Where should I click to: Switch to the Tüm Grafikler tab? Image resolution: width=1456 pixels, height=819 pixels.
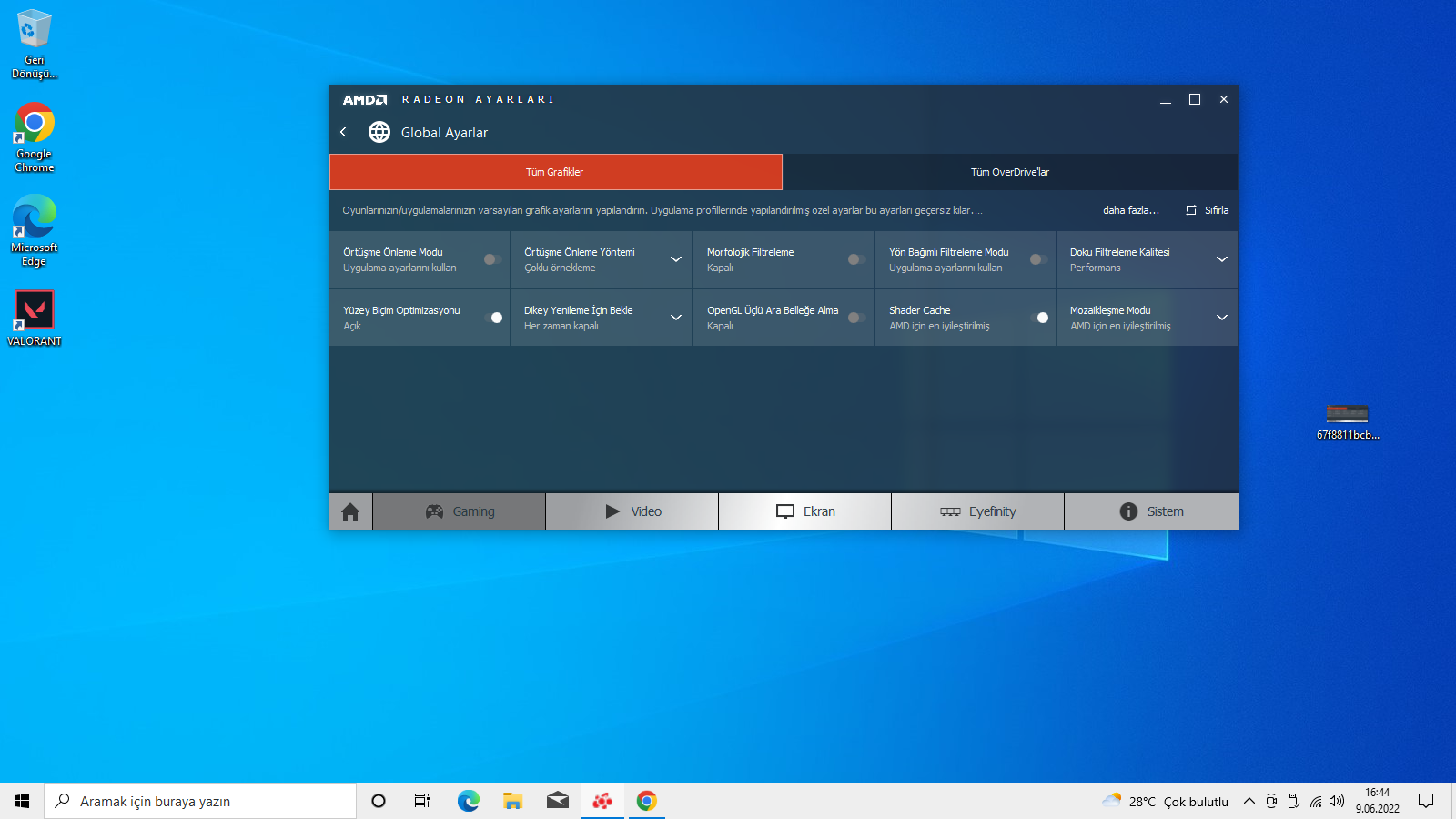click(x=555, y=172)
